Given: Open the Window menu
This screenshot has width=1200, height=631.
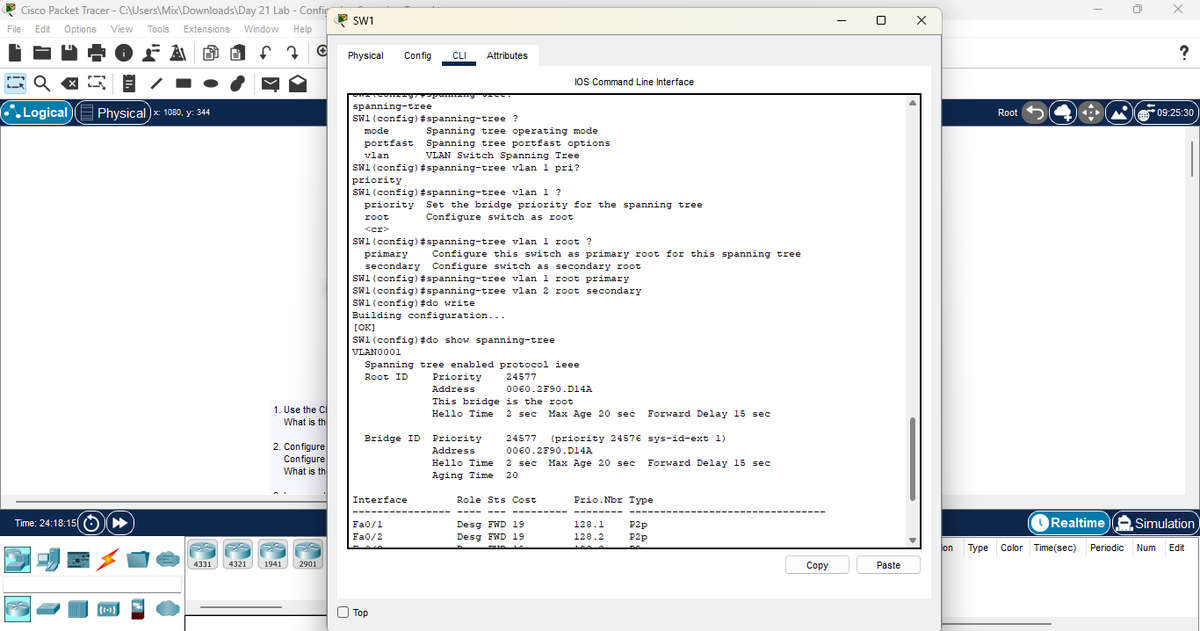Looking at the screenshot, I should pyautogui.click(x=261, y=29).
